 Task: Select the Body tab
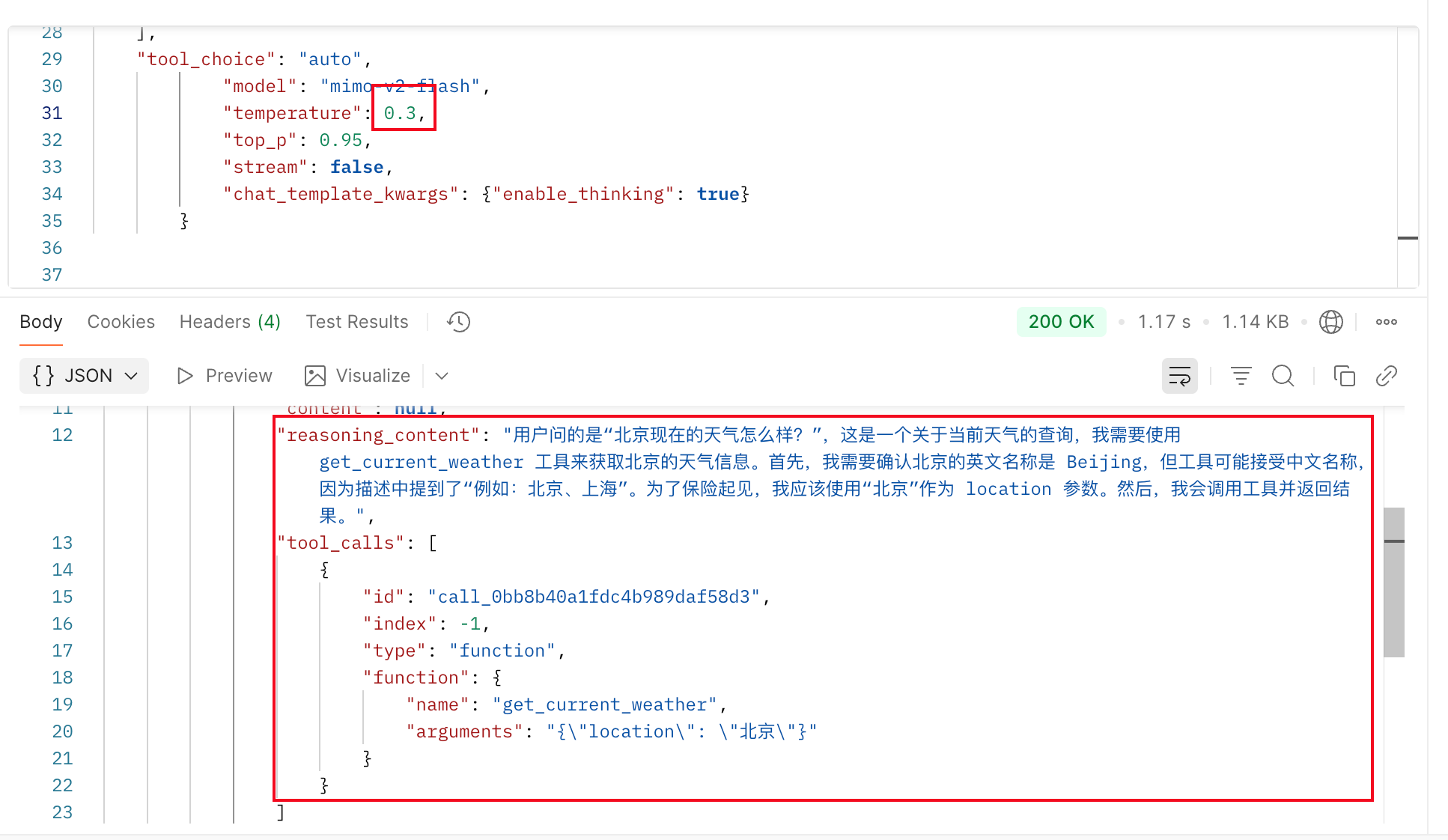point(41,322)
